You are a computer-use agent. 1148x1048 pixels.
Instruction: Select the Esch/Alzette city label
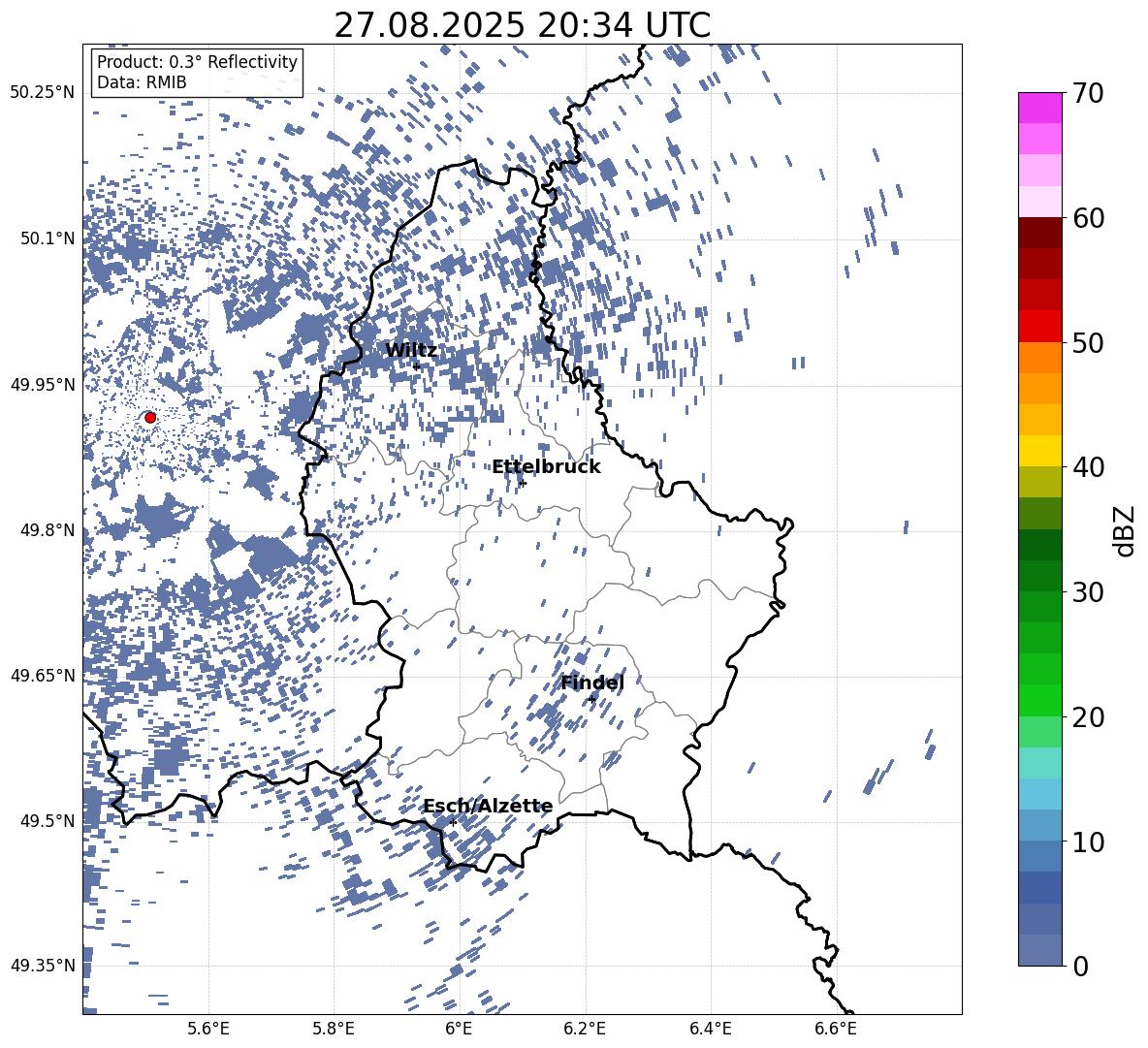489,806
